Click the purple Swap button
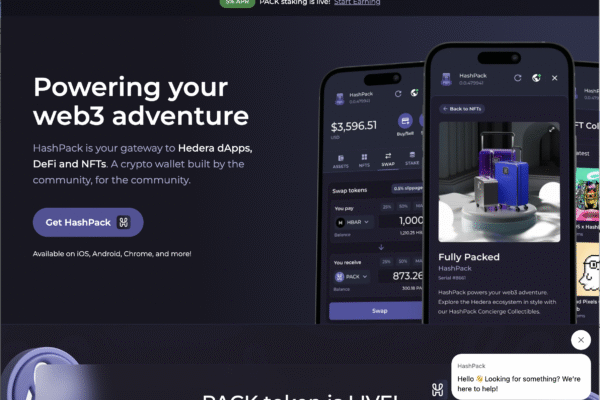600x400 pixels. click(376, 311)
